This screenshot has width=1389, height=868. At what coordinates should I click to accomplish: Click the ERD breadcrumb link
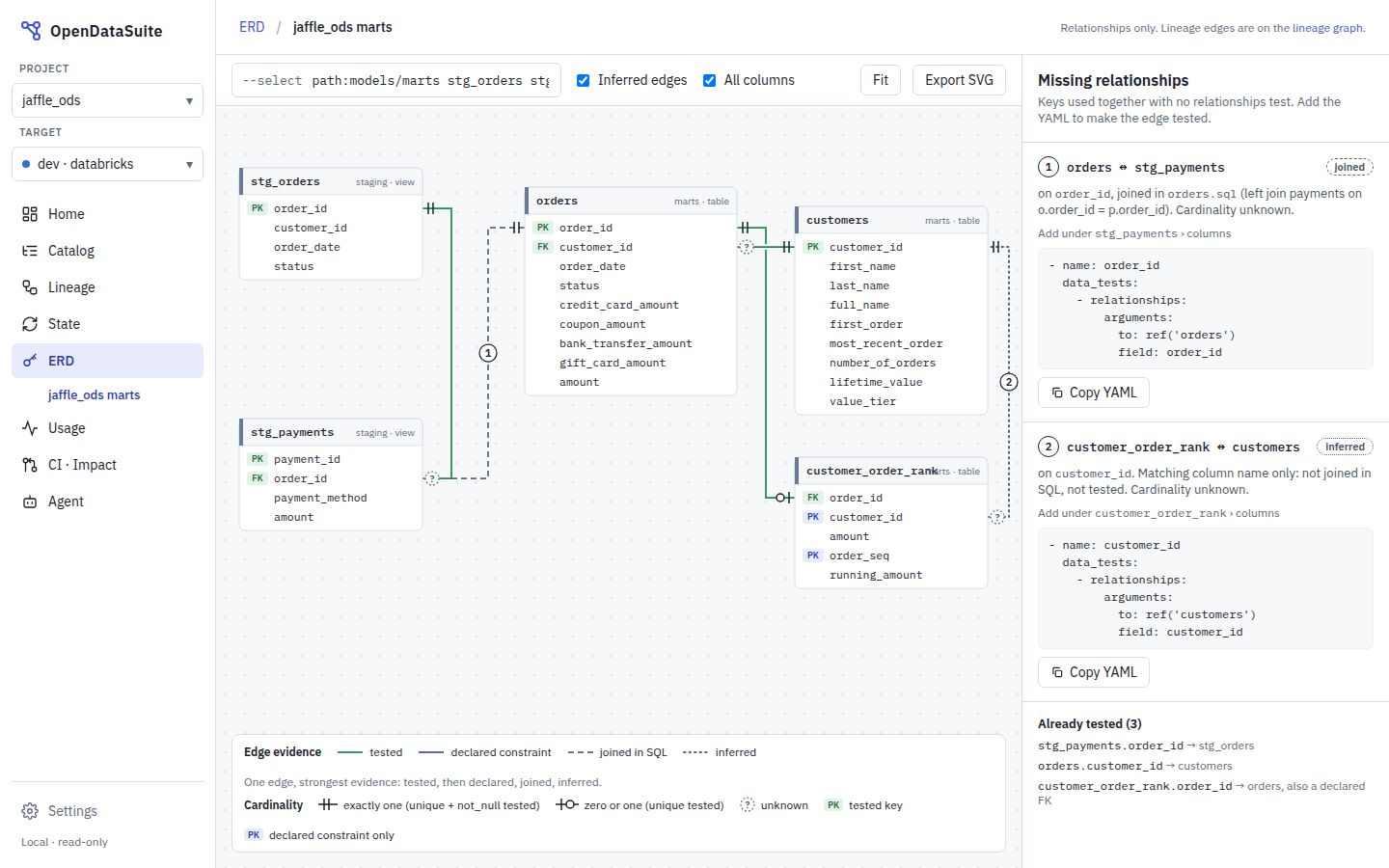(x=252, y=27)
